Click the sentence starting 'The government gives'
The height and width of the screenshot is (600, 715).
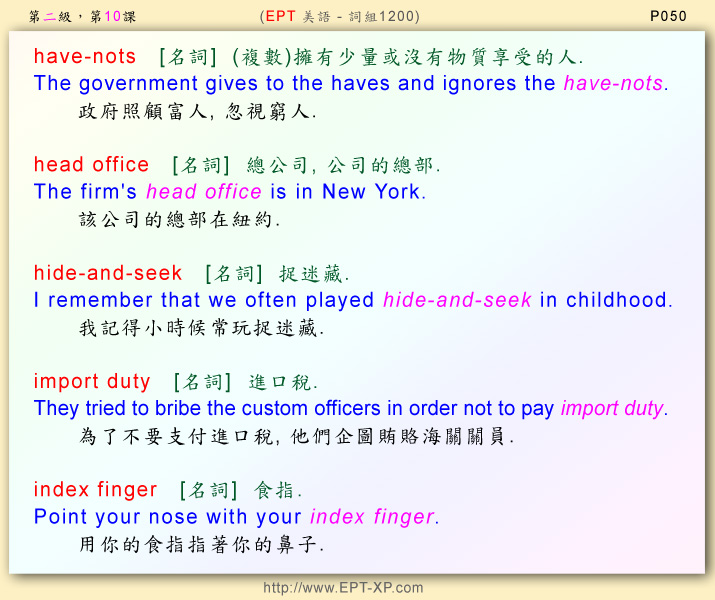(x=350, y=84)
